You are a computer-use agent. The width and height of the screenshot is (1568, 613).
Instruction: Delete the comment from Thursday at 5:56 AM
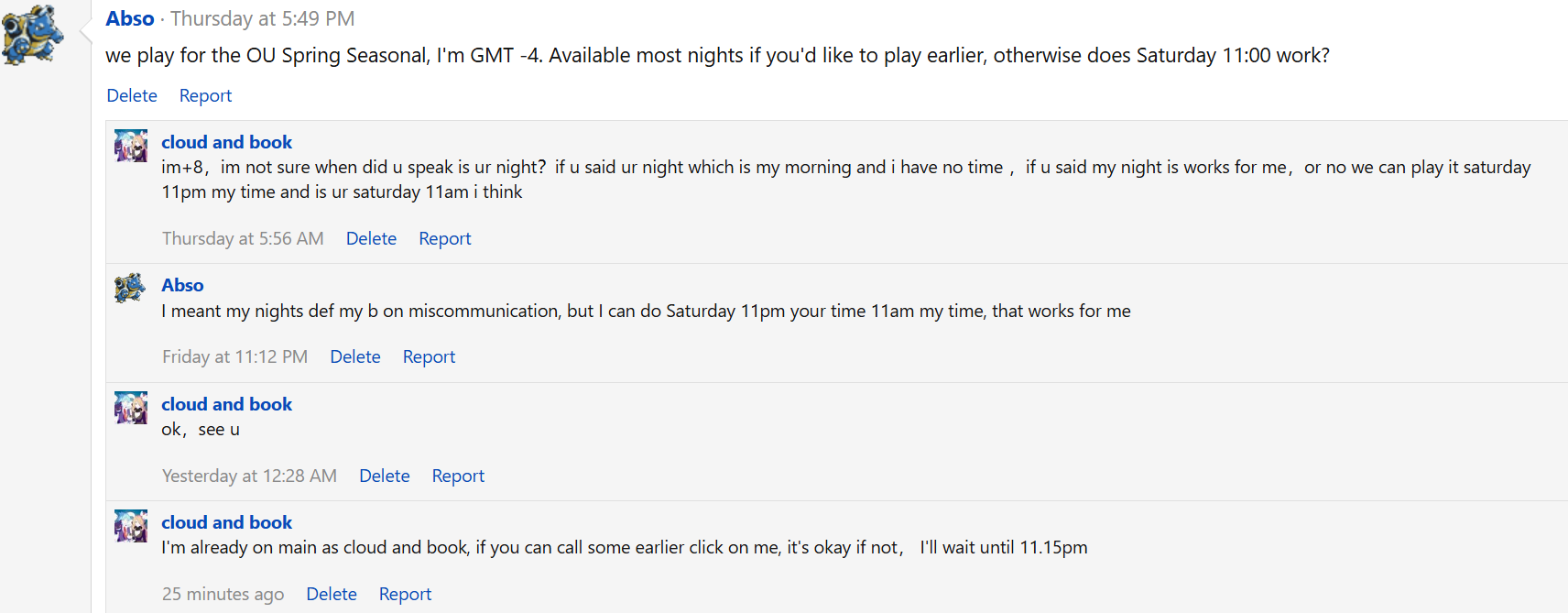click(371, 238)
